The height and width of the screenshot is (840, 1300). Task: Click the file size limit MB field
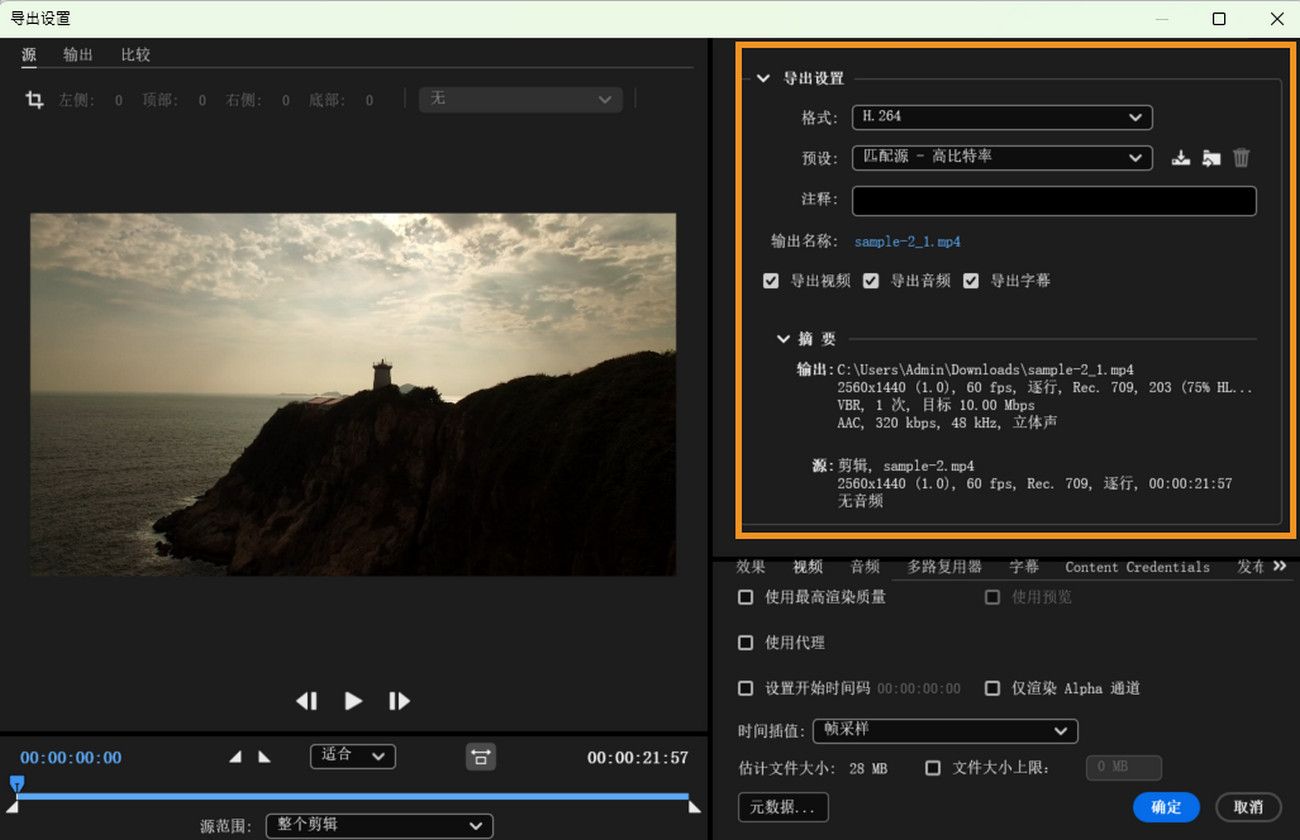[x=1124, y=768]
